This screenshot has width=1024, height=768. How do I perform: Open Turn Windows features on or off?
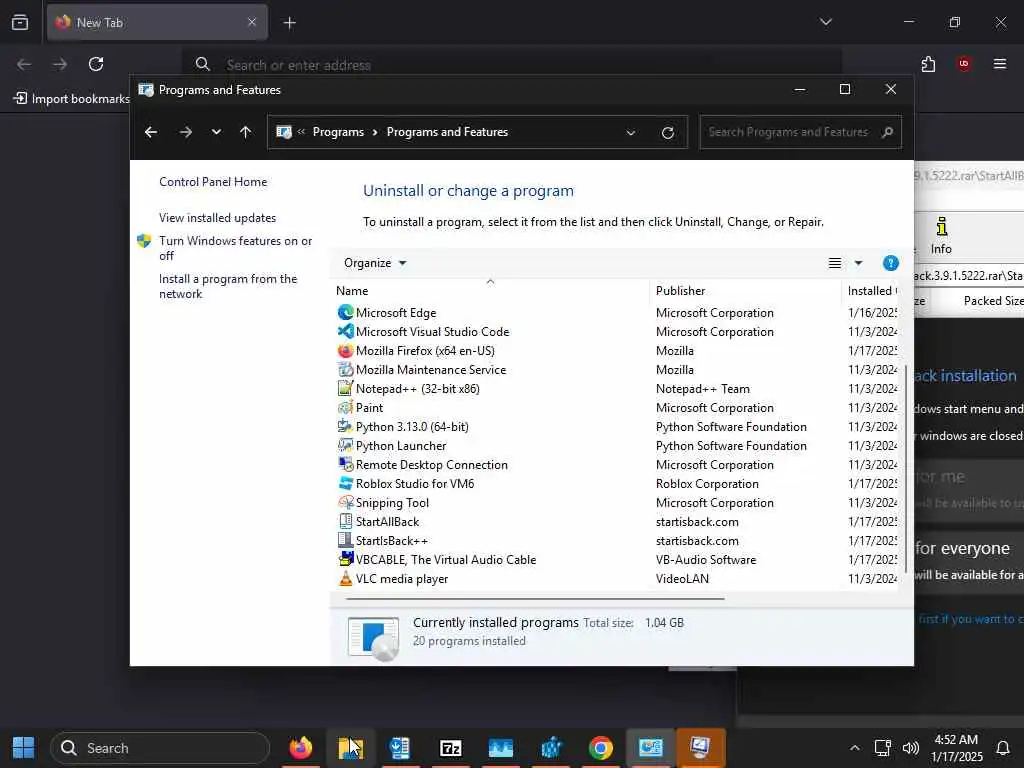(235, 248)
